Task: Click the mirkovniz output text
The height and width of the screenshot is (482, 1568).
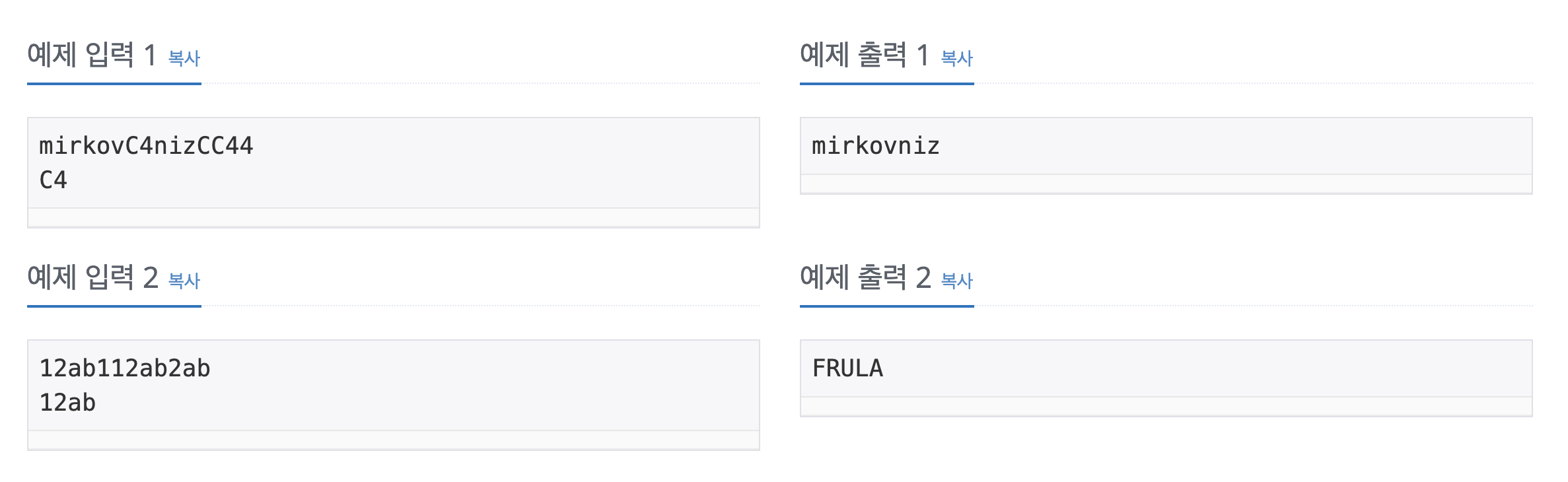Action: tap(875, 146)
